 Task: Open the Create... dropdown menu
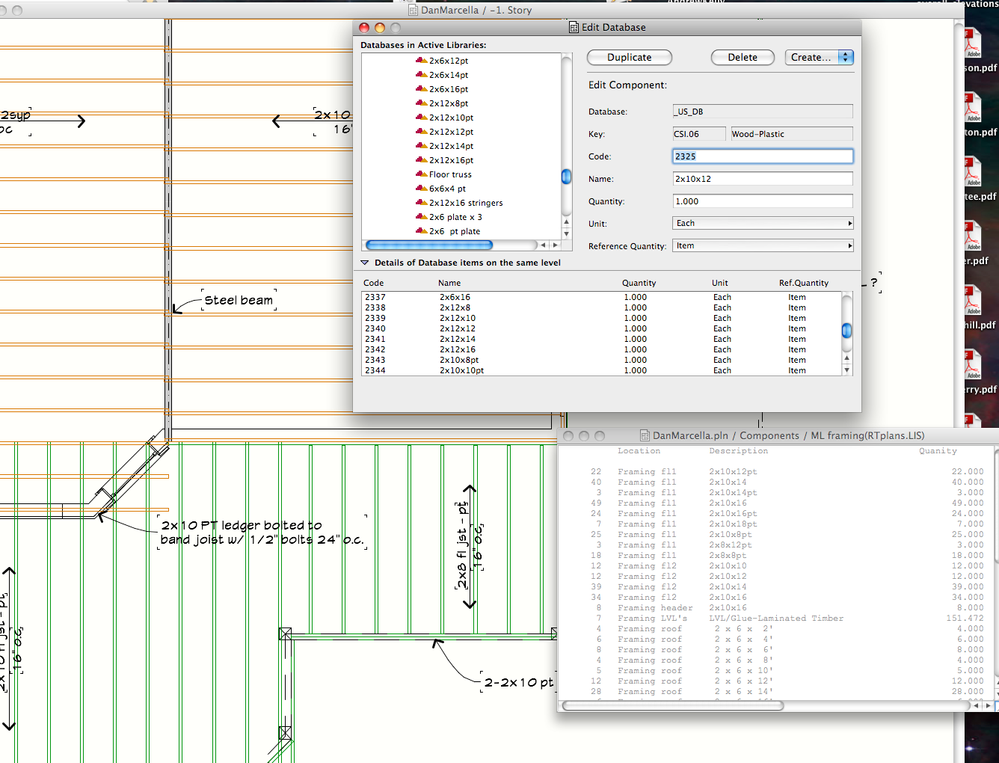tap(818, 58)
